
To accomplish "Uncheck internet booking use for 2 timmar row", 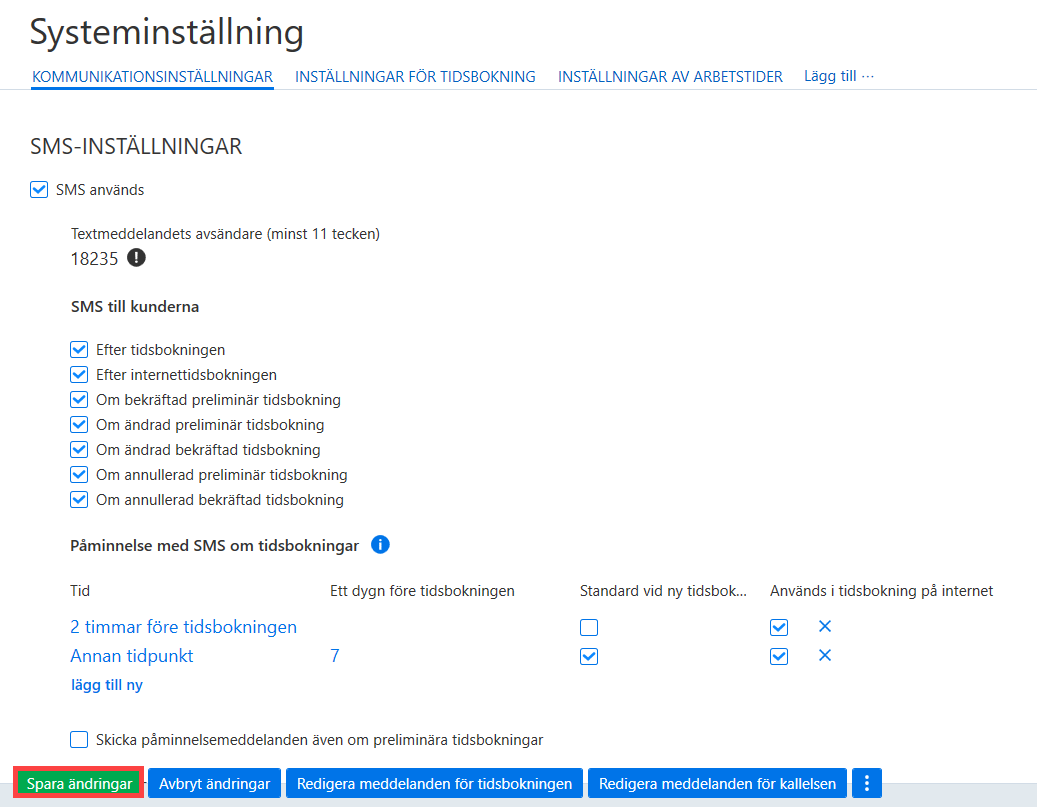I will point(779,627).
